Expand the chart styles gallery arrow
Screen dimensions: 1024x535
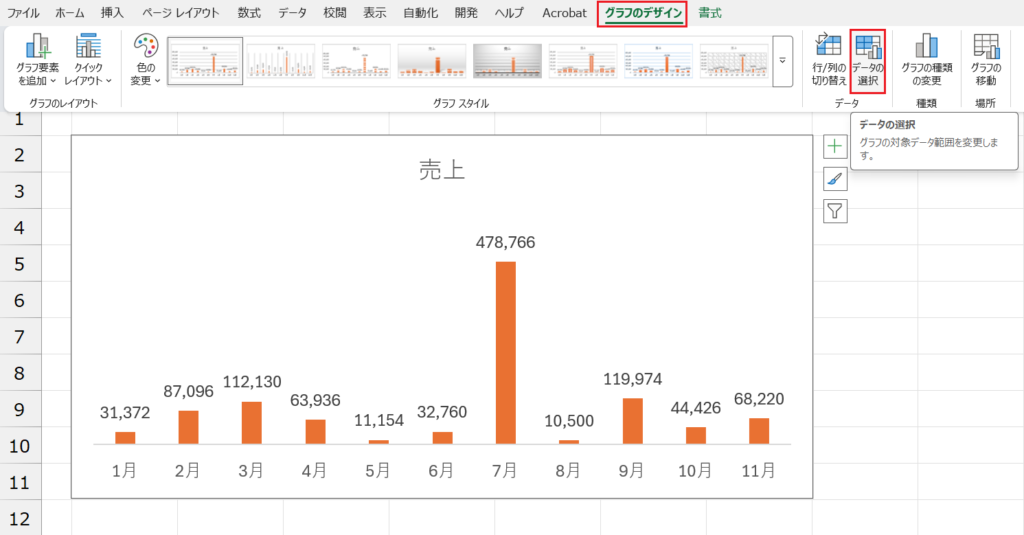[783, 61]
